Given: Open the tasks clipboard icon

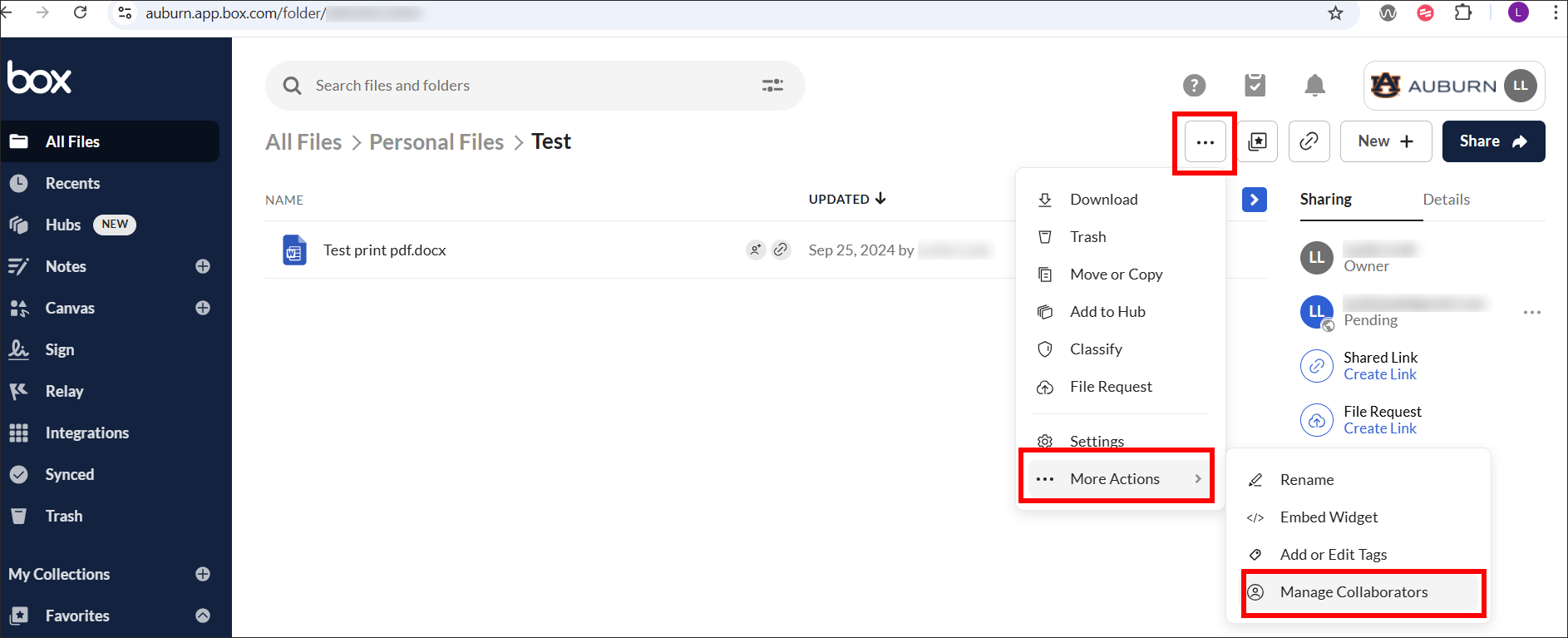Looking at the screenshot, I should click(1255, 86).
